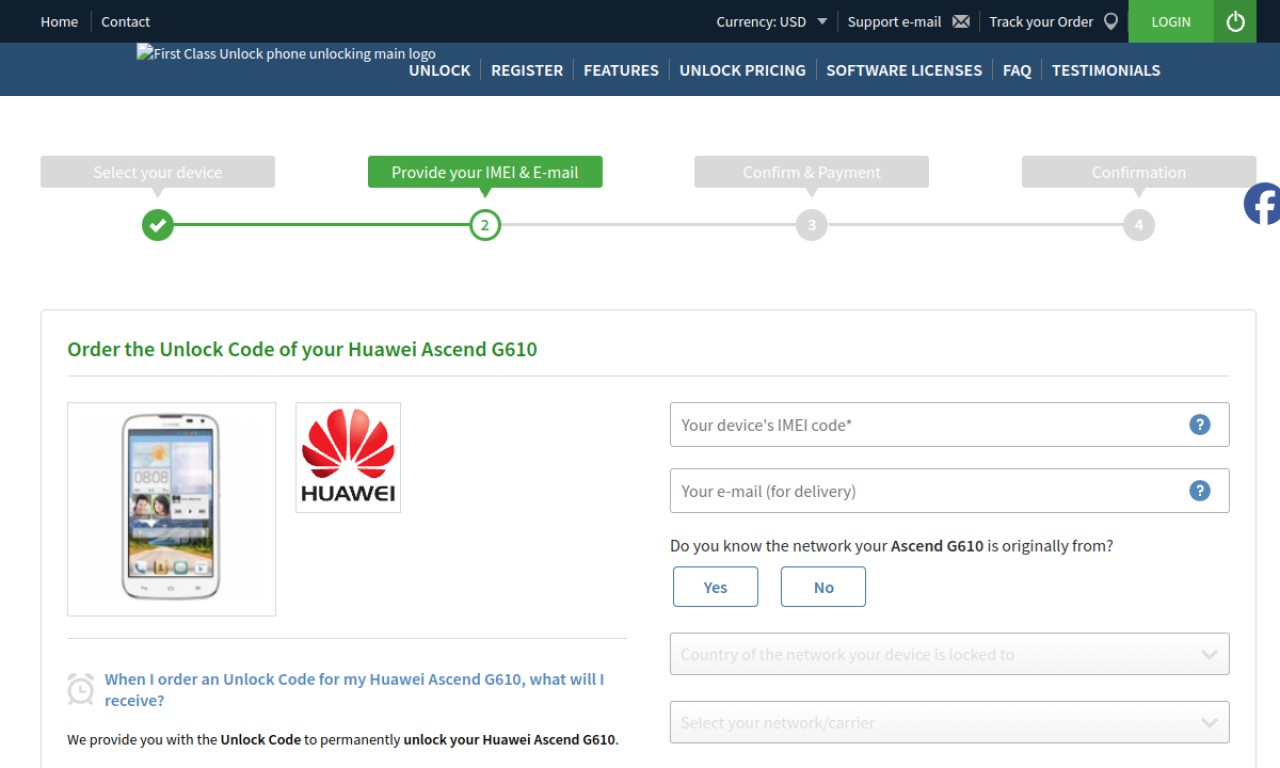Answer Yes to knowing the original network
Screen dimensions: 1280x768
click(x=715, y=587)
